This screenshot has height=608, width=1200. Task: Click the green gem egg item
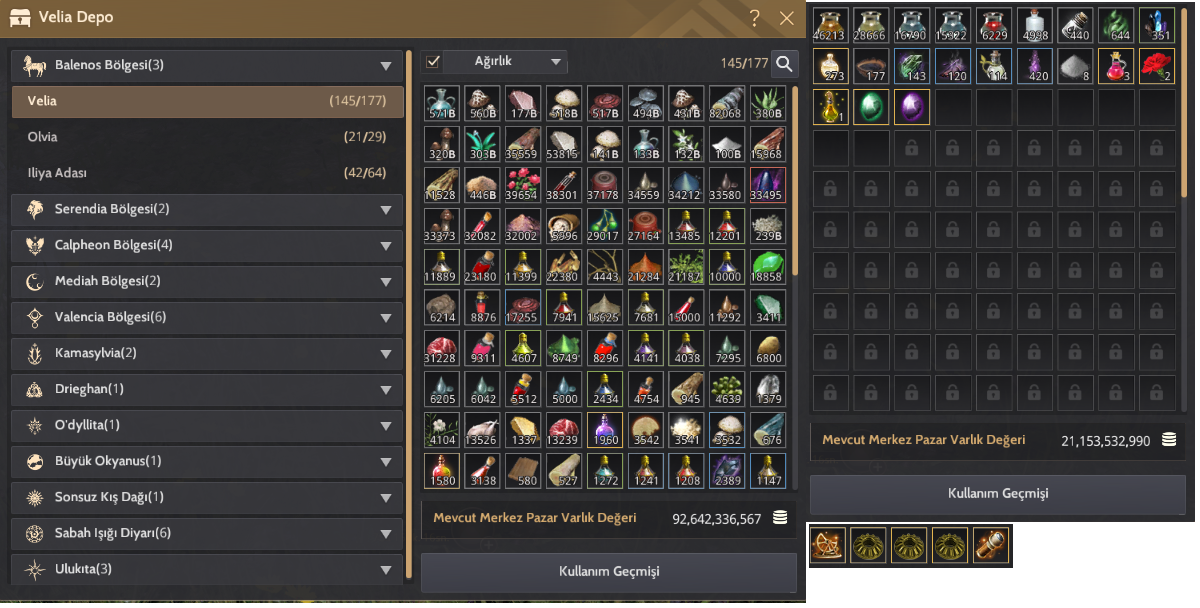872,107
